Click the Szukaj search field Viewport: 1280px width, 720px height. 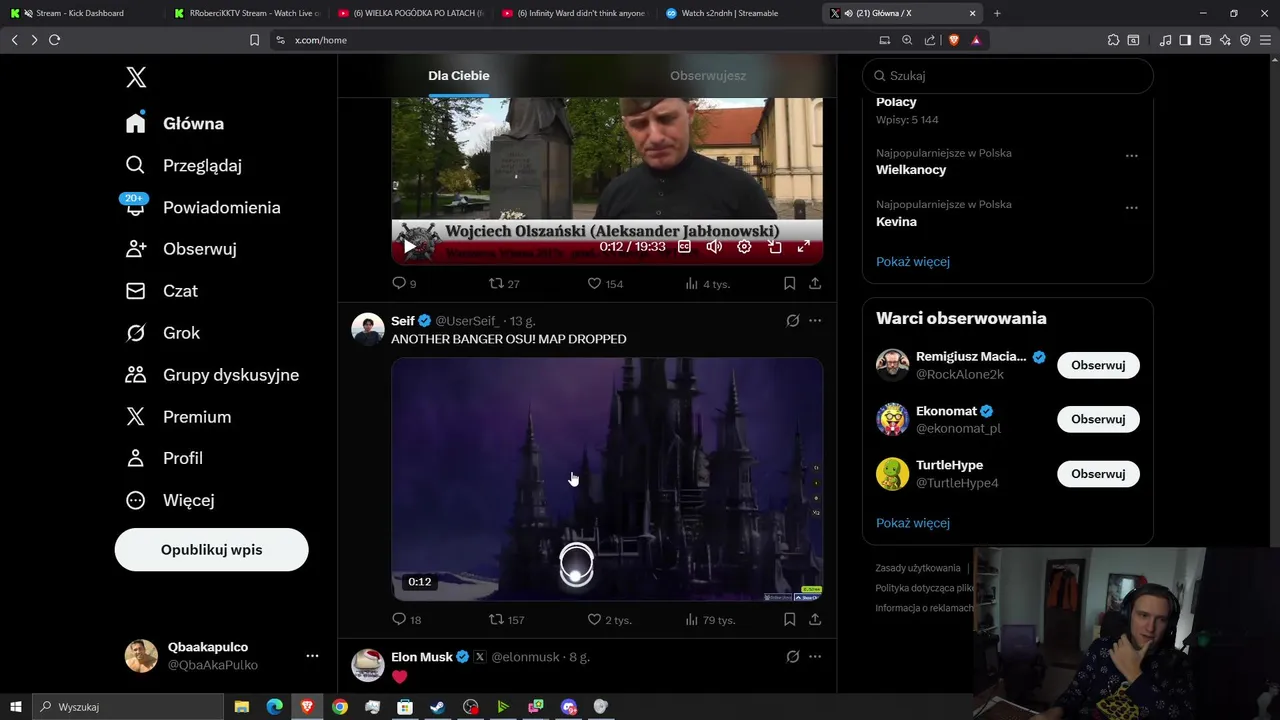[x=1008, y=76]
